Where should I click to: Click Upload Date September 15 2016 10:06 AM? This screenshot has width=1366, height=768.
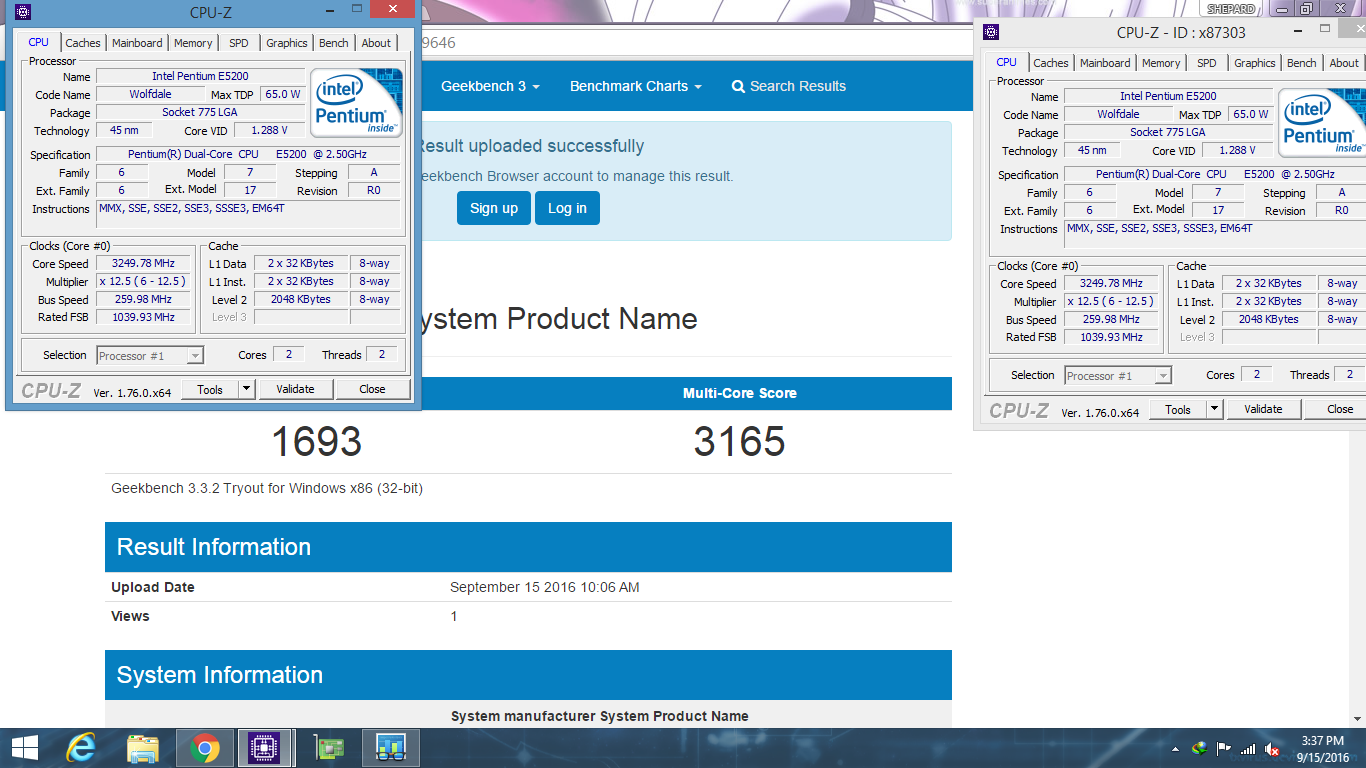545,587
